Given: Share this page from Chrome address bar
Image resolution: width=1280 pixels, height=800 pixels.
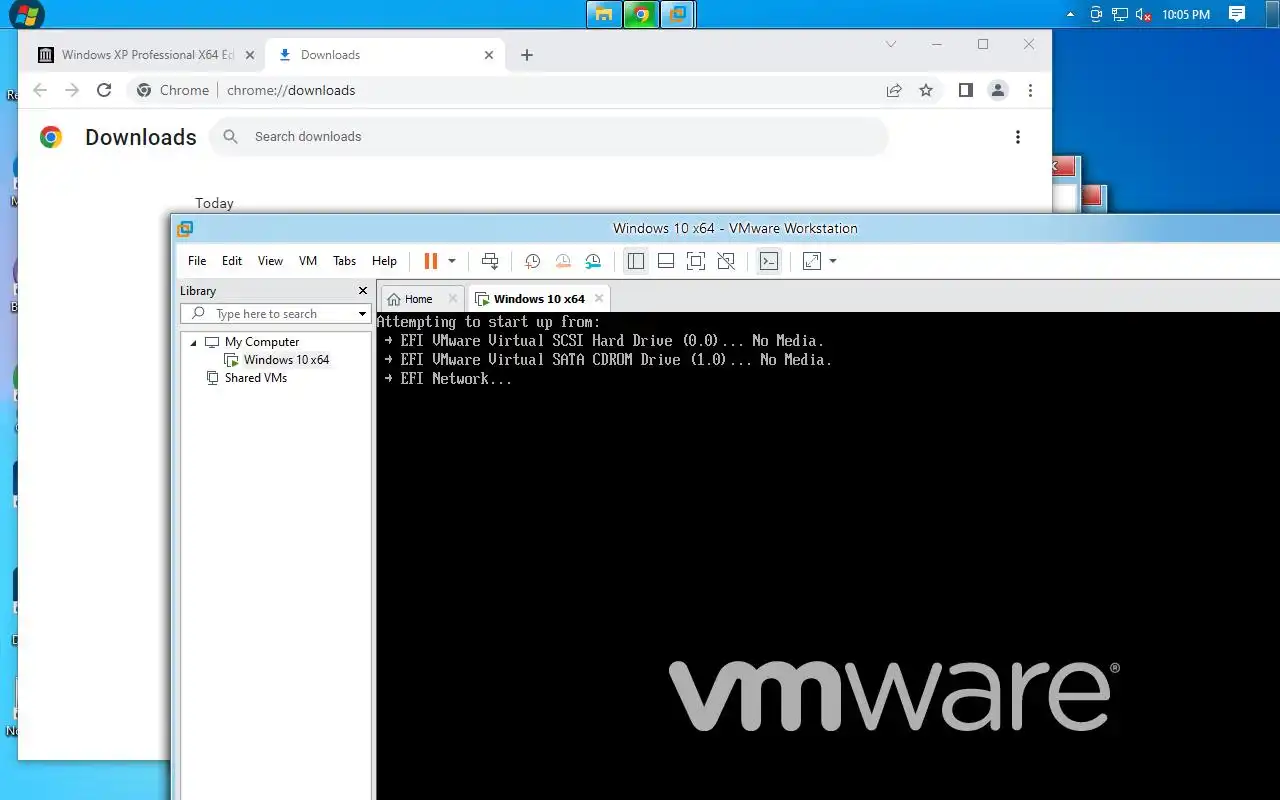Looking at the screenshot, I should tap(894, 90).
